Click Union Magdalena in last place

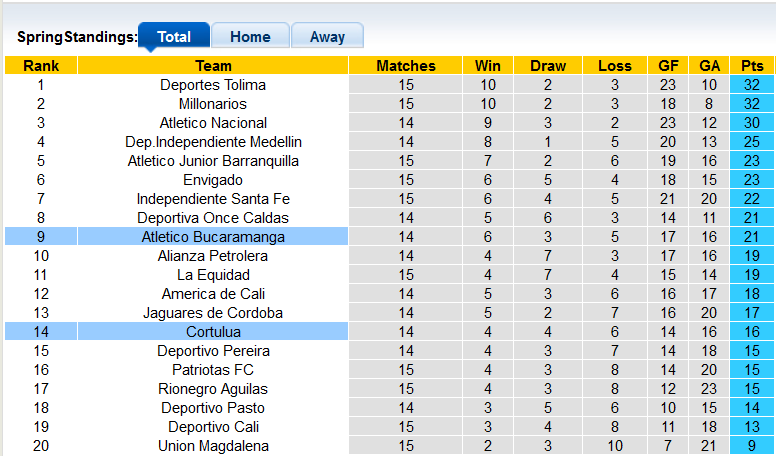pyautogui.click(x=213, y=446)
